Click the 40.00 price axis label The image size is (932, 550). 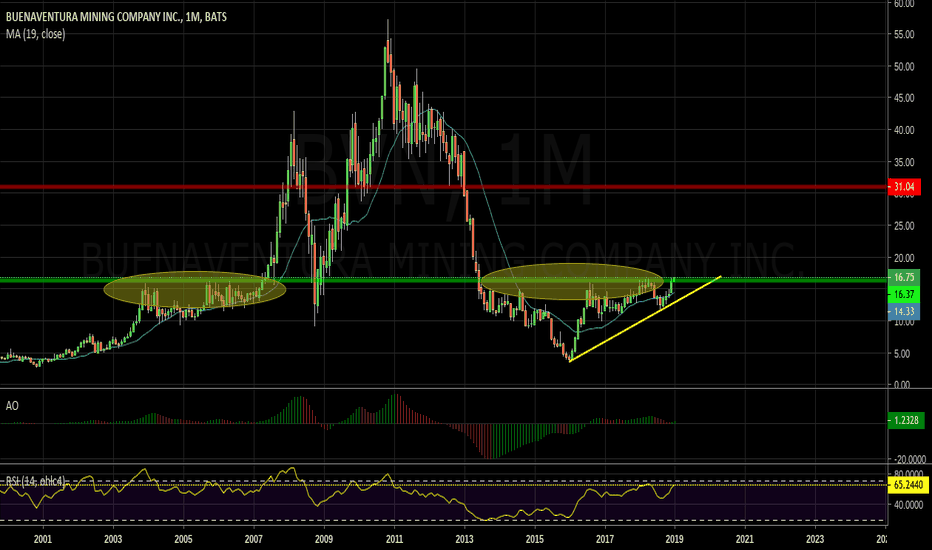(903, 130)
